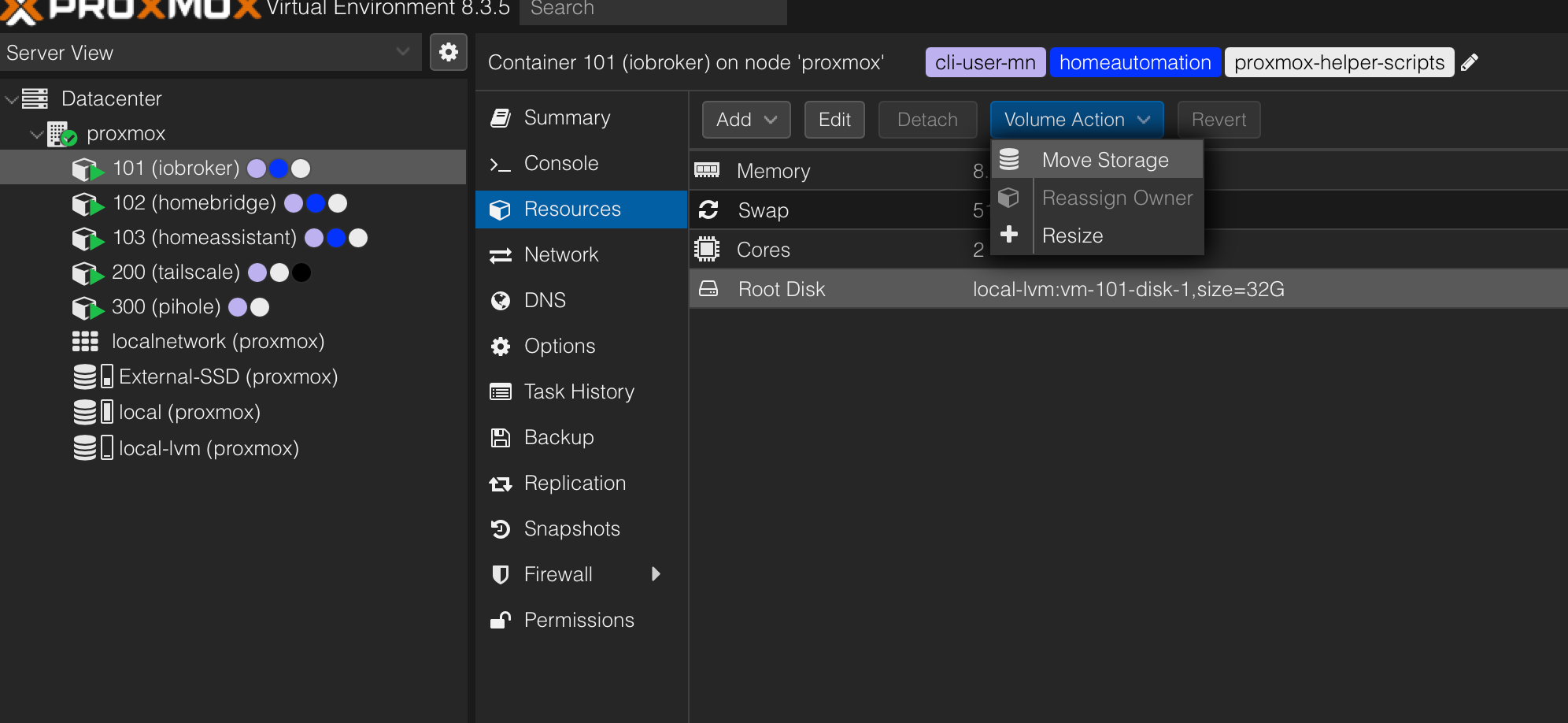This screenshot has height=723, width=1568.
Task: Open the Server View dropdown
Action: [x=402, y=52]
